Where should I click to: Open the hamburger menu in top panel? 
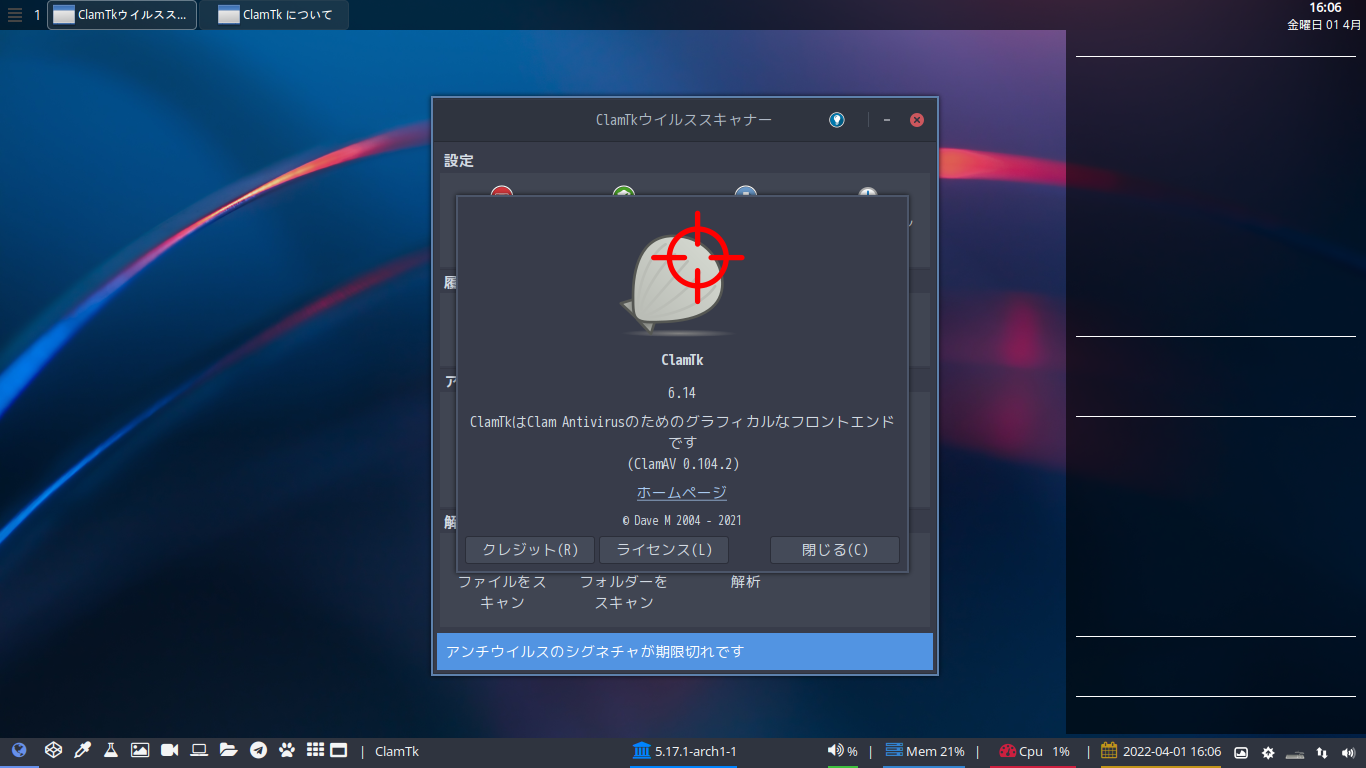click(x=15, y=15)
